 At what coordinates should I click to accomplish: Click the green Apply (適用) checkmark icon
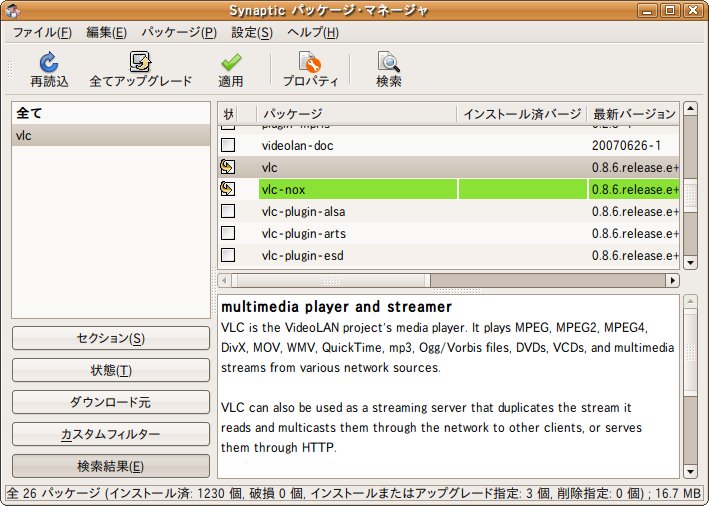(x=231, y=63)
